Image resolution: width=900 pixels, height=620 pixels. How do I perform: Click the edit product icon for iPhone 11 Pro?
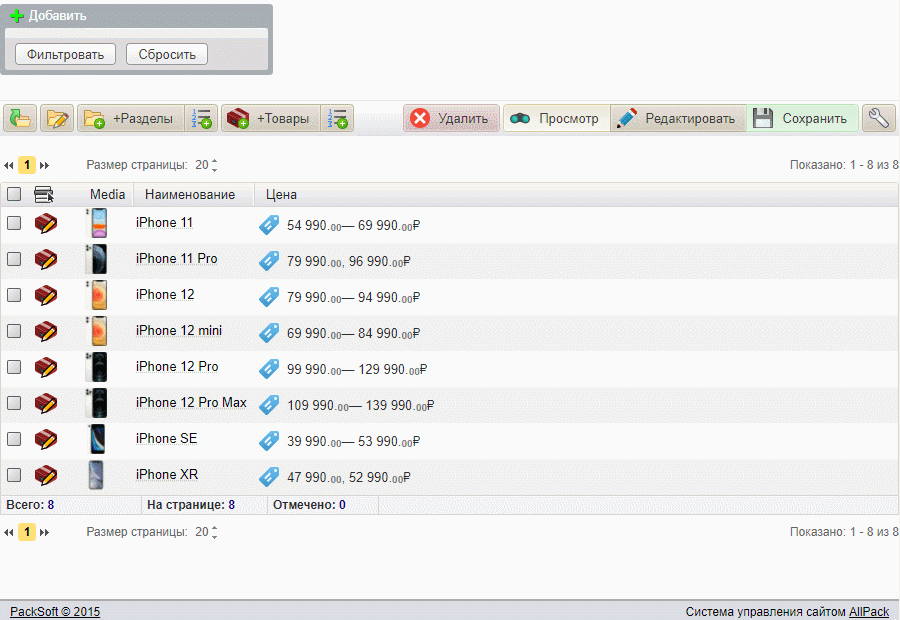tap(46, 259)
